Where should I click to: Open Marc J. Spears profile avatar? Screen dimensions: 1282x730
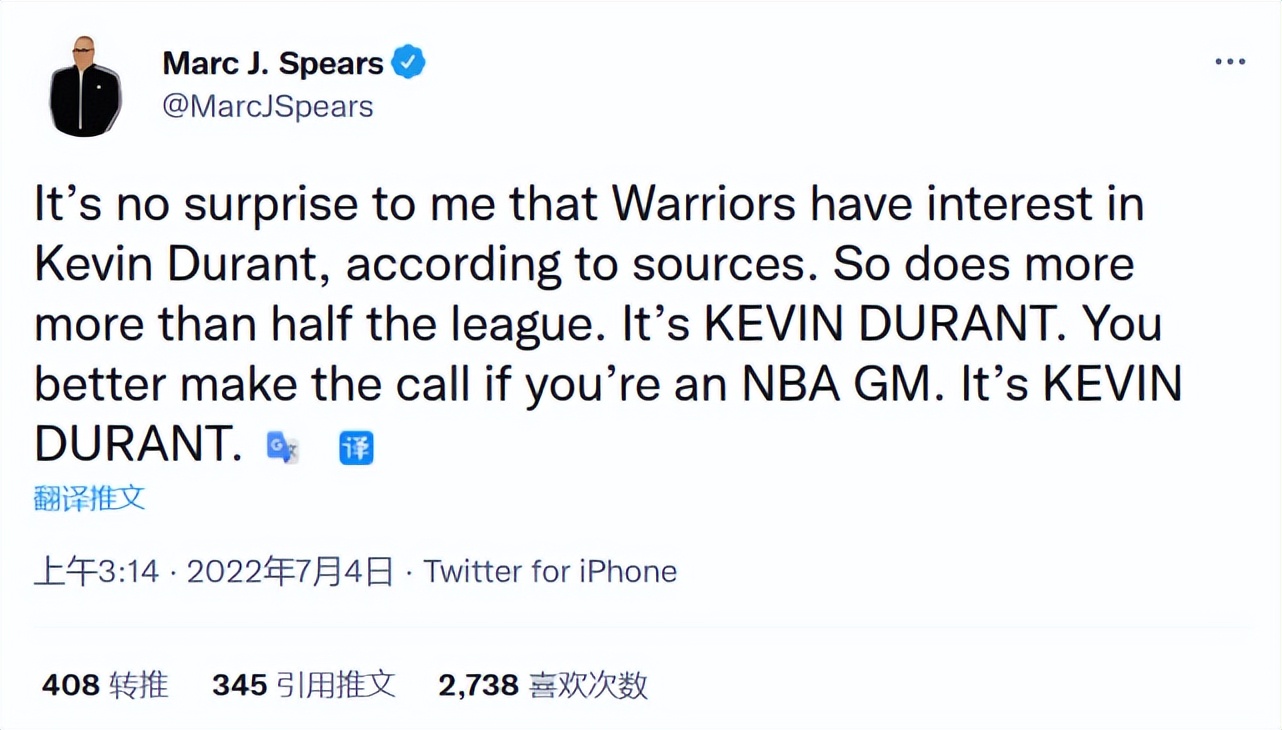click(x=85, y=87)
